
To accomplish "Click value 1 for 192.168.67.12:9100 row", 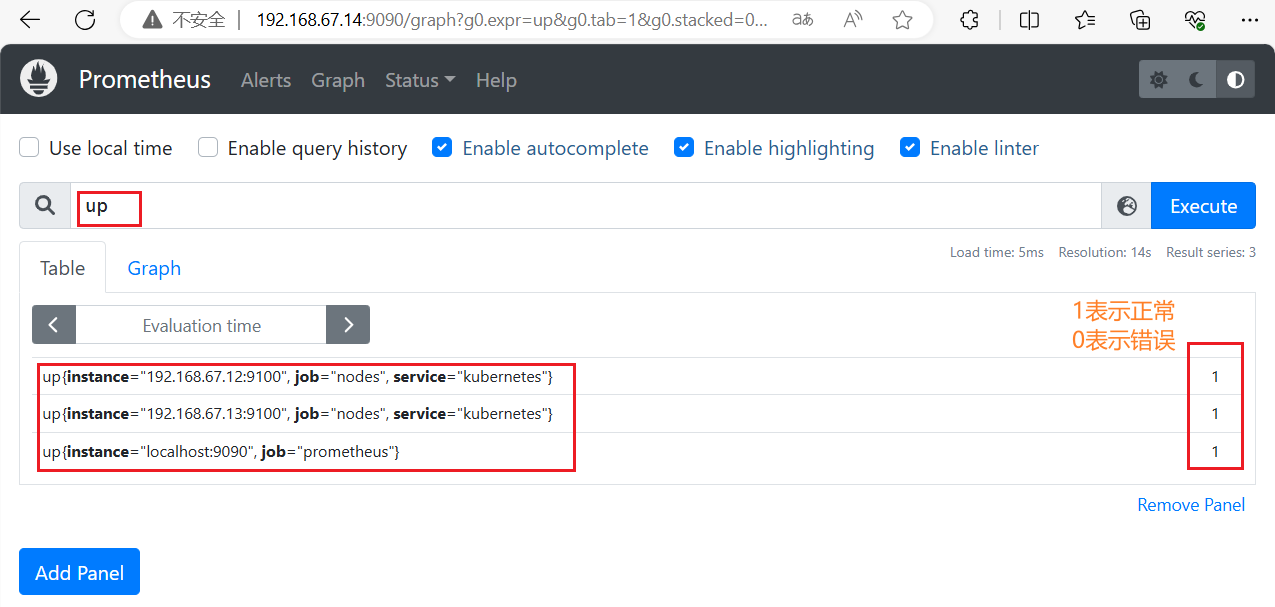I will click(1215, 377).
